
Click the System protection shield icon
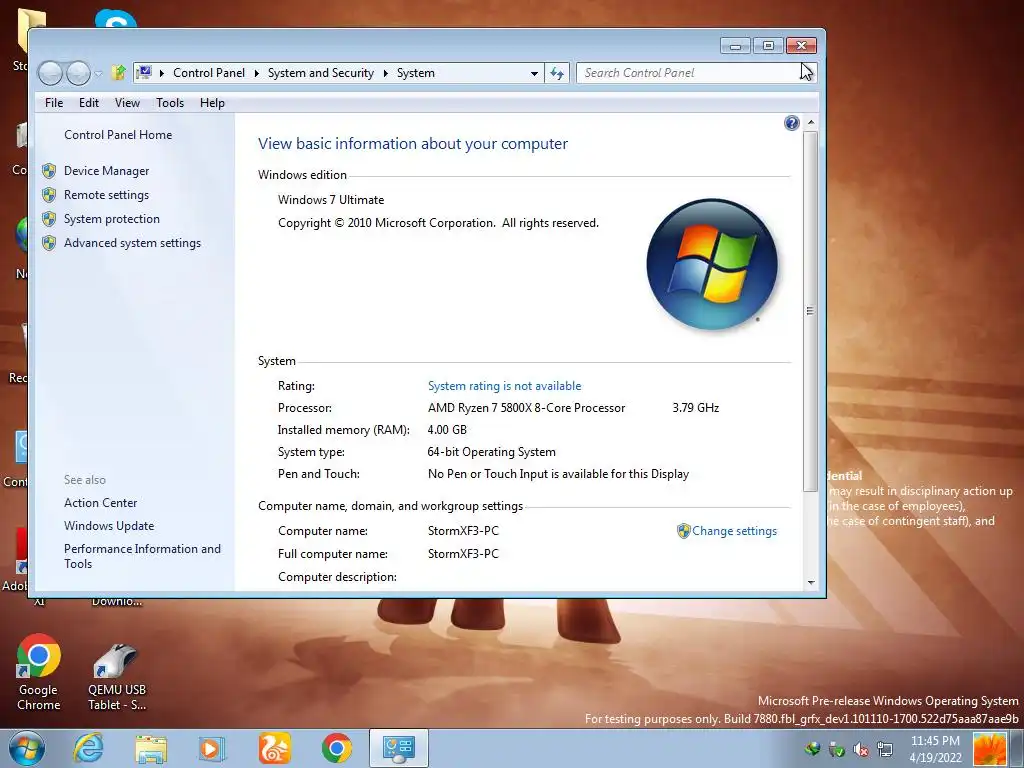tap(49, 219)
